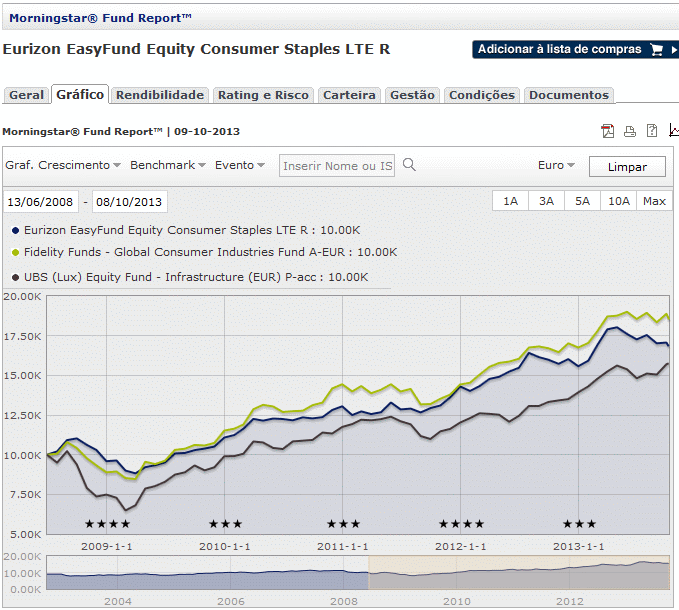Click the four-star rating near 2009-1-1

[107, 524]
